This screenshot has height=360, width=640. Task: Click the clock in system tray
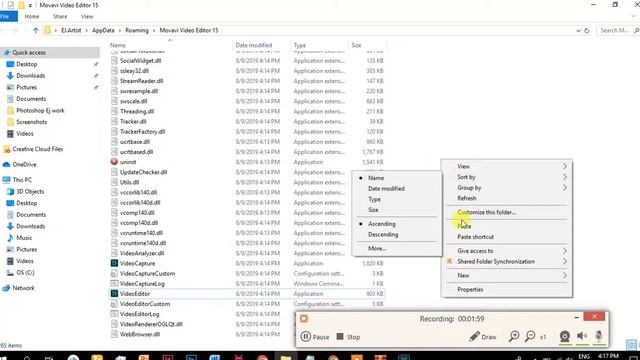click(607, 356)
